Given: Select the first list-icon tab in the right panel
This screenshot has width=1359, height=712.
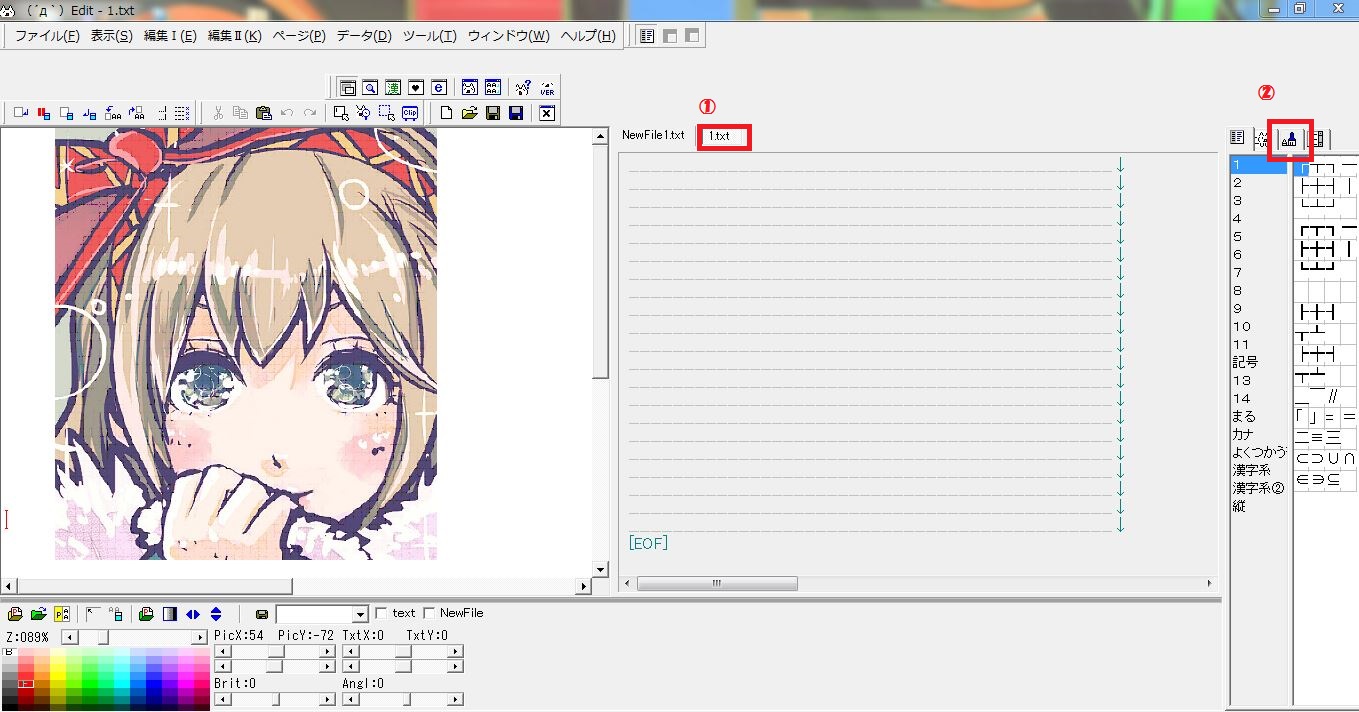Looking at the screenshot, I should [x=1237, y=139].
